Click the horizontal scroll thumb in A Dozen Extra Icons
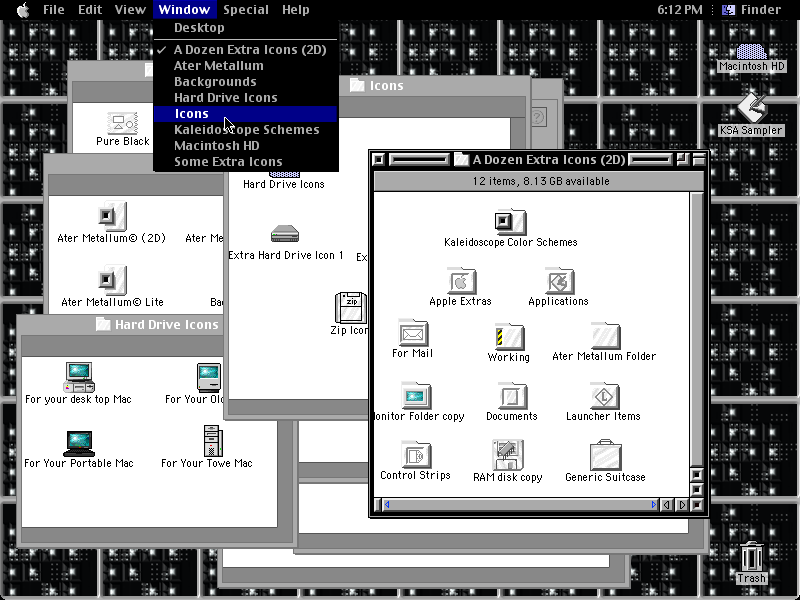Viewport: 800px width, 600px height. [520, 505]
